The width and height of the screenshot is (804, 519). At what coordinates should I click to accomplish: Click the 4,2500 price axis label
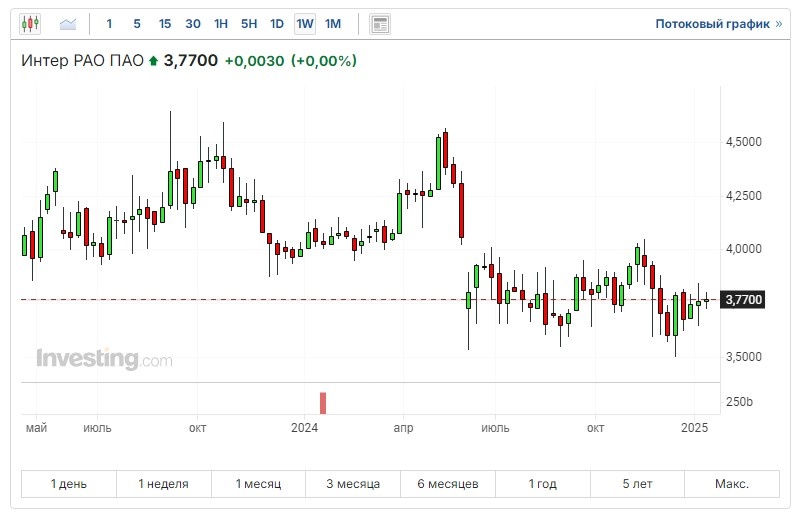743,195
